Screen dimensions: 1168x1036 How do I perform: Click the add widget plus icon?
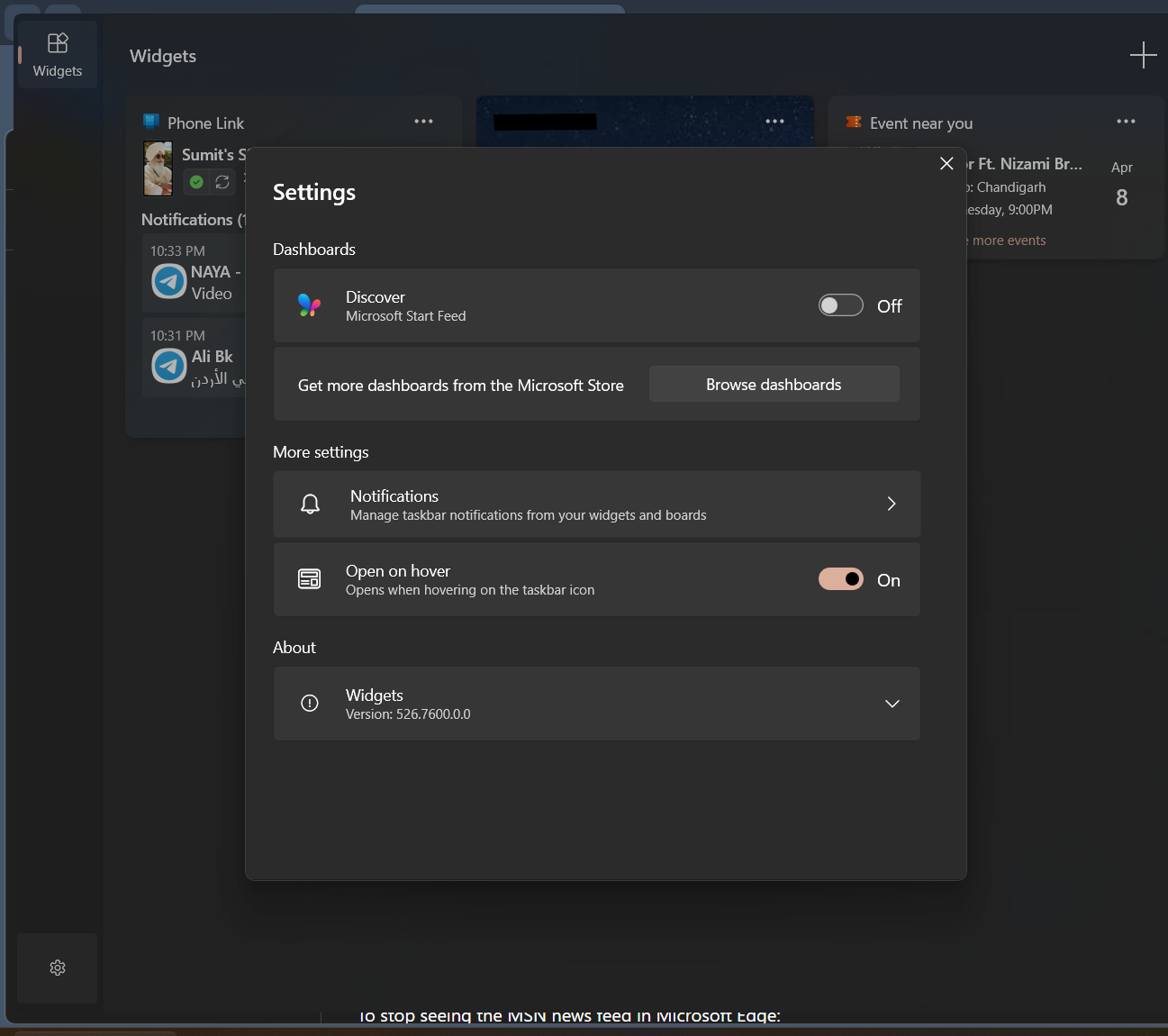point(1143,55)
